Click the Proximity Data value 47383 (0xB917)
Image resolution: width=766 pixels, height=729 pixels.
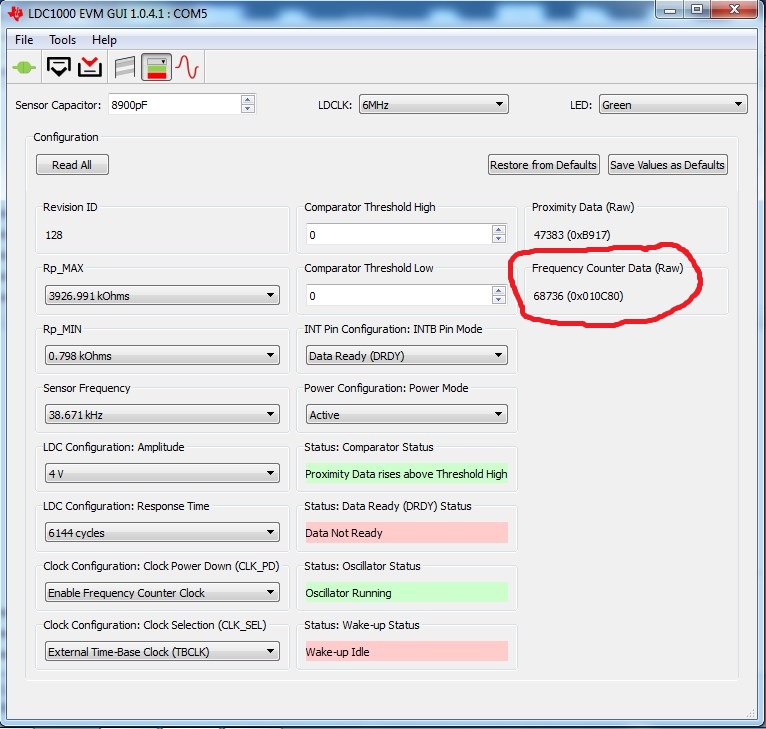tap(572, 235)
